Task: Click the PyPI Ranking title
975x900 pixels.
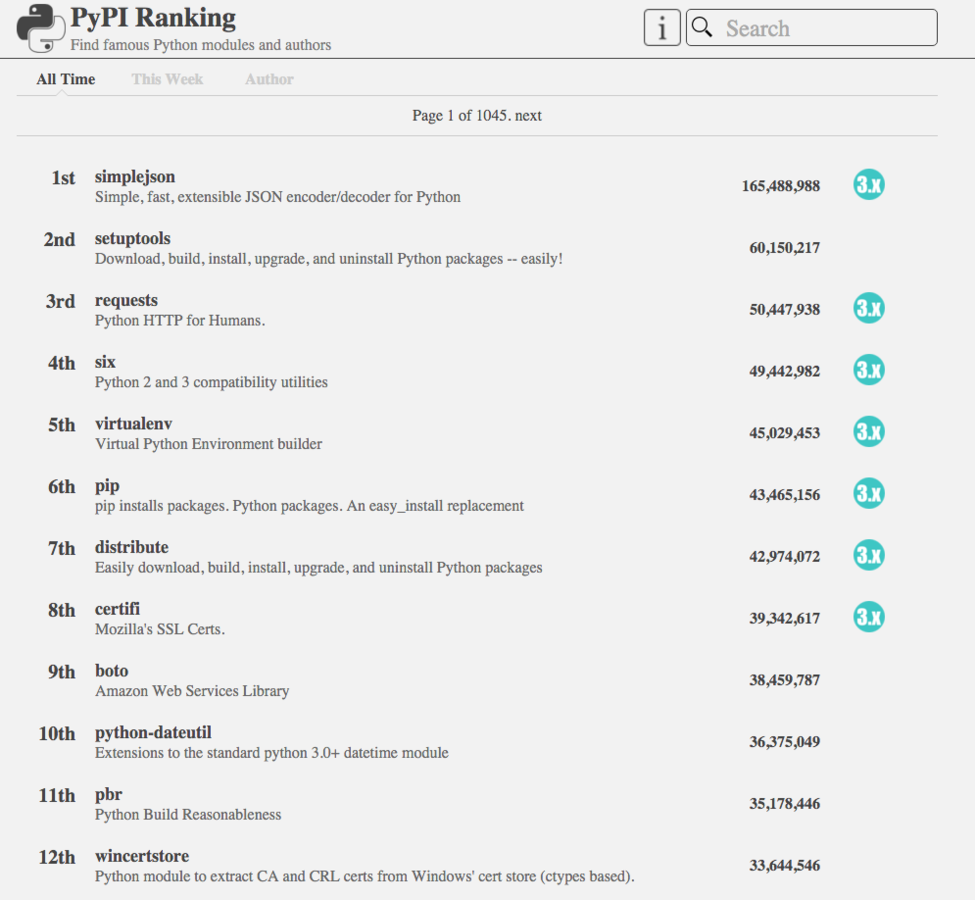Action: pyautogui.click(x=153, y=18)
